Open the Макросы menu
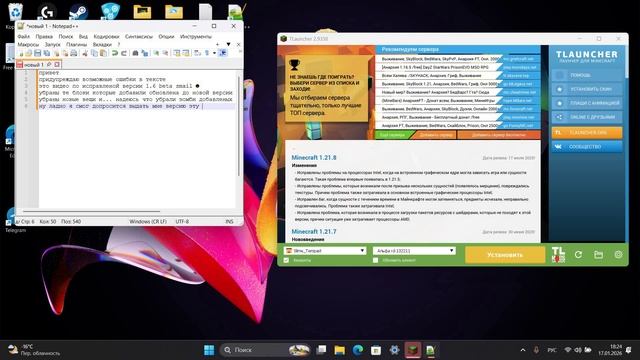The height and width of the screenshot is (360, 640). click(28, 44)
